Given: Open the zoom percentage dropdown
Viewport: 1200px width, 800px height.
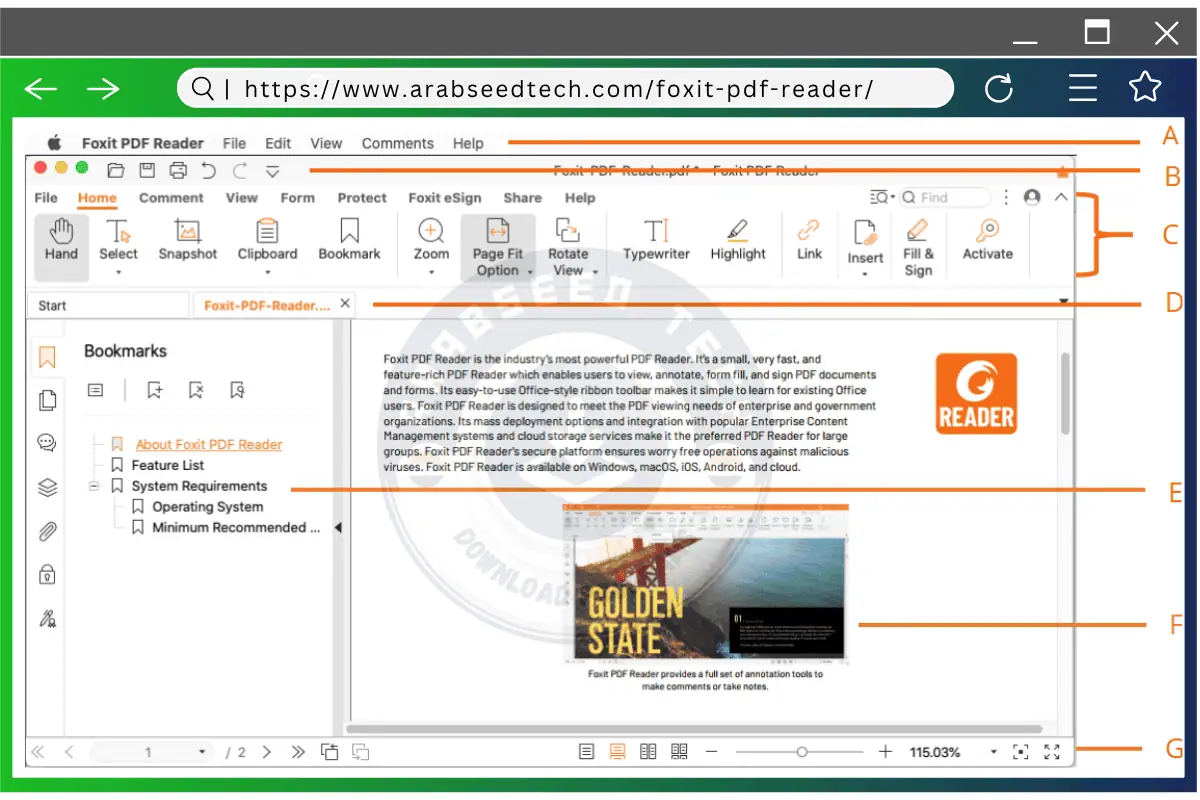Looking at the screenshot, I should click(993, 751).
